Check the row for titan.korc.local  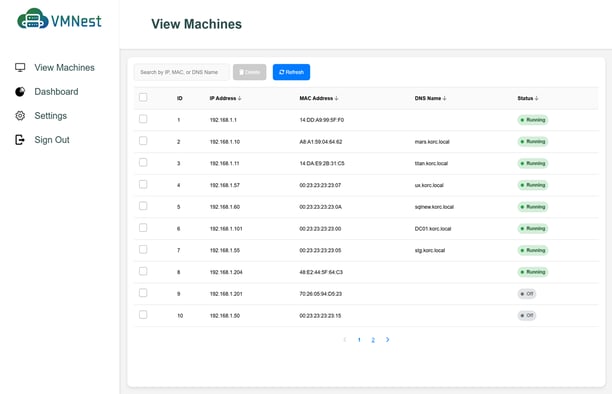coord(143,162)
